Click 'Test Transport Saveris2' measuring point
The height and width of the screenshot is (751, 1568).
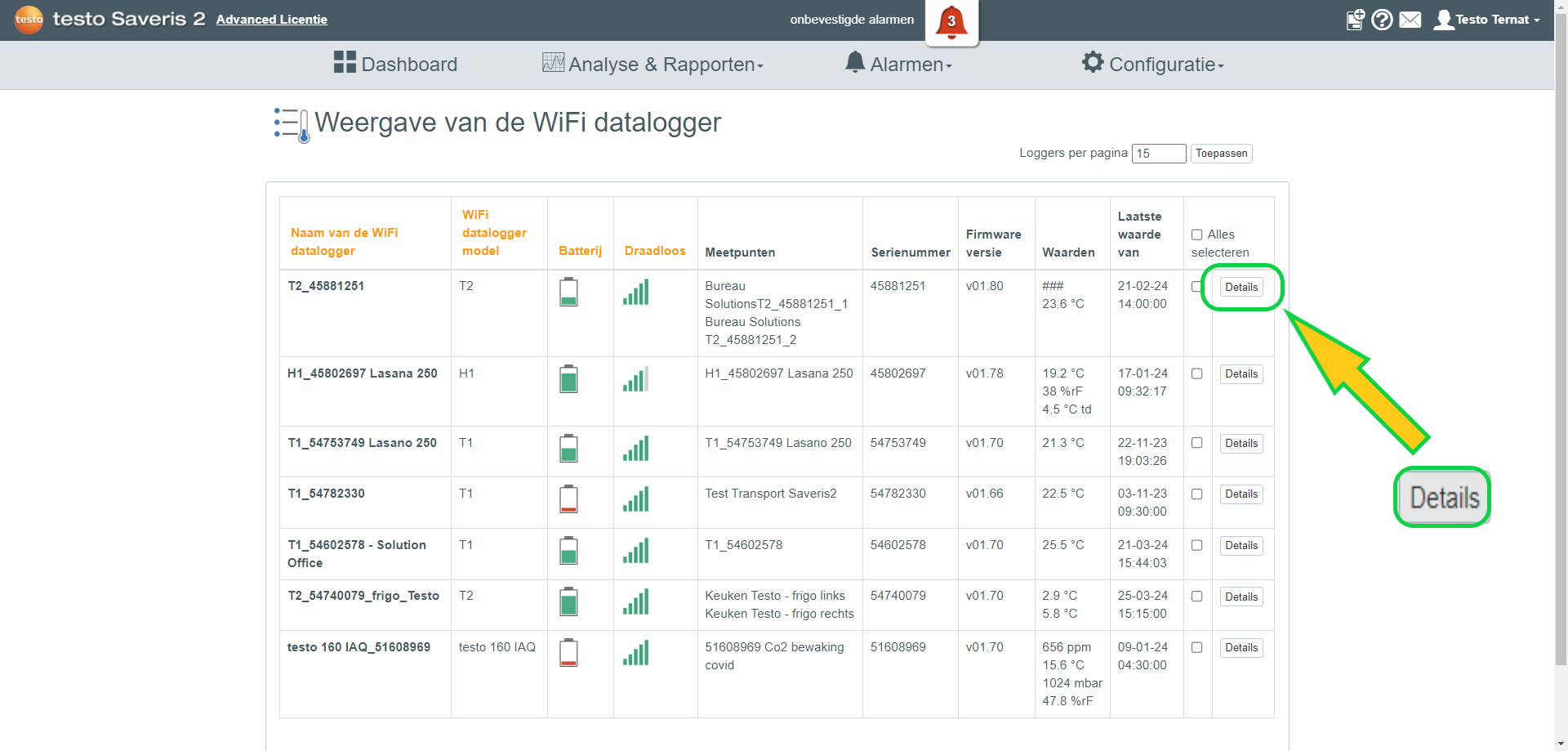[771, 494]
